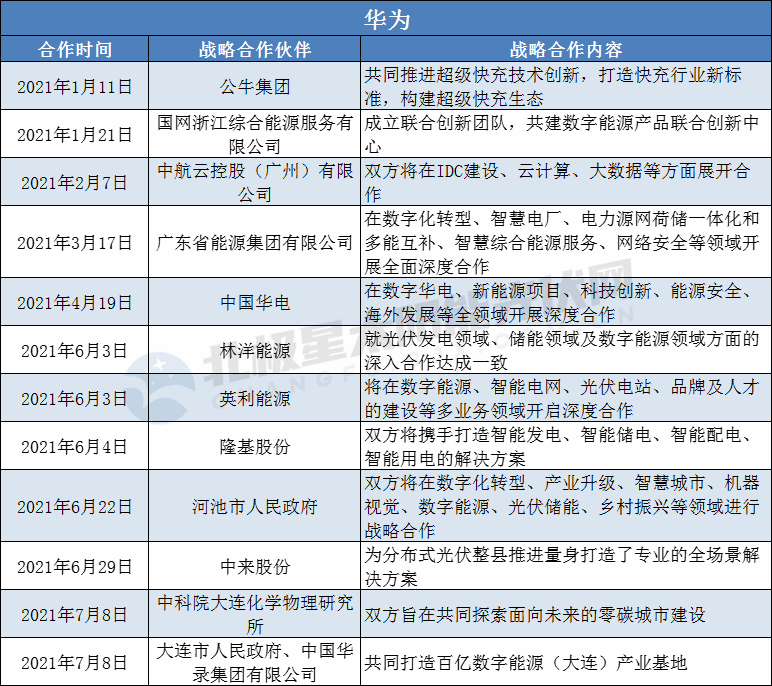Viewport: 772px width, 686px height.
Task: Click the 中航云控股（广州）有限公司 cell
Action: [255, 182]
